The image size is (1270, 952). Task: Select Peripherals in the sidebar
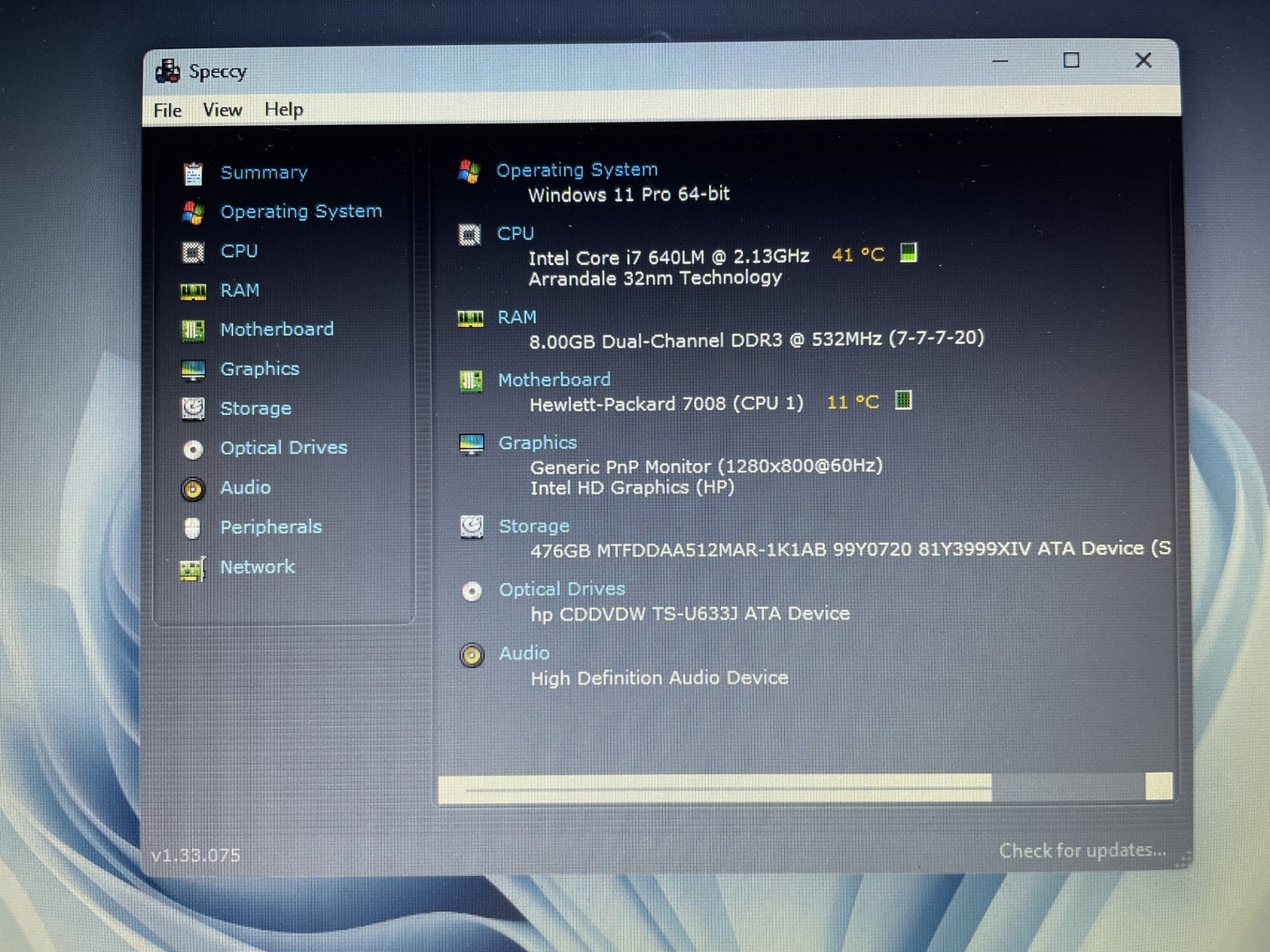click(x=271, y=527)
